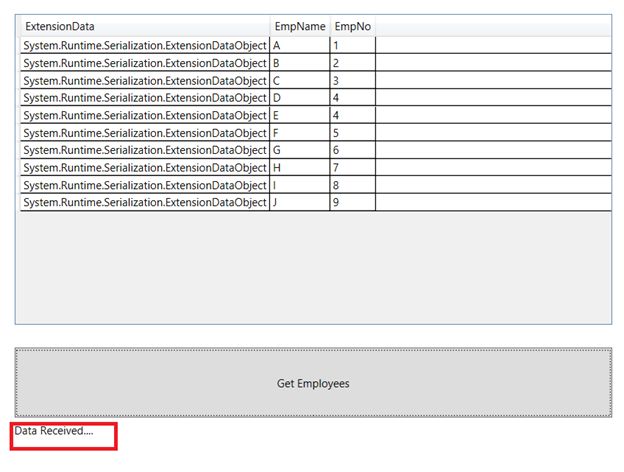
Task: Select EmpNo cell 5 in row F
Action: 353,133
